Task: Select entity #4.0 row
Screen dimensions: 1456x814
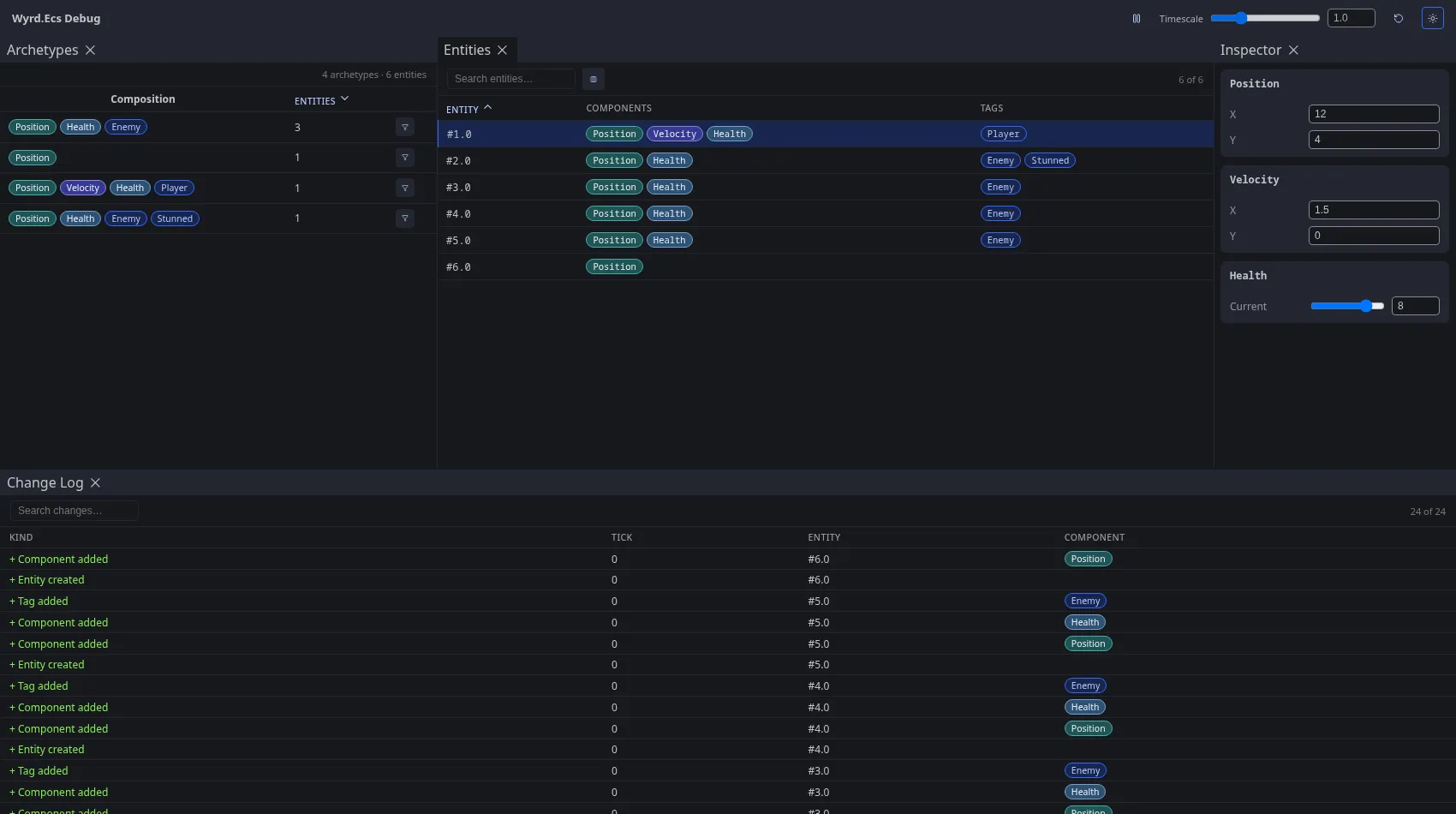Action: [826, 213]
